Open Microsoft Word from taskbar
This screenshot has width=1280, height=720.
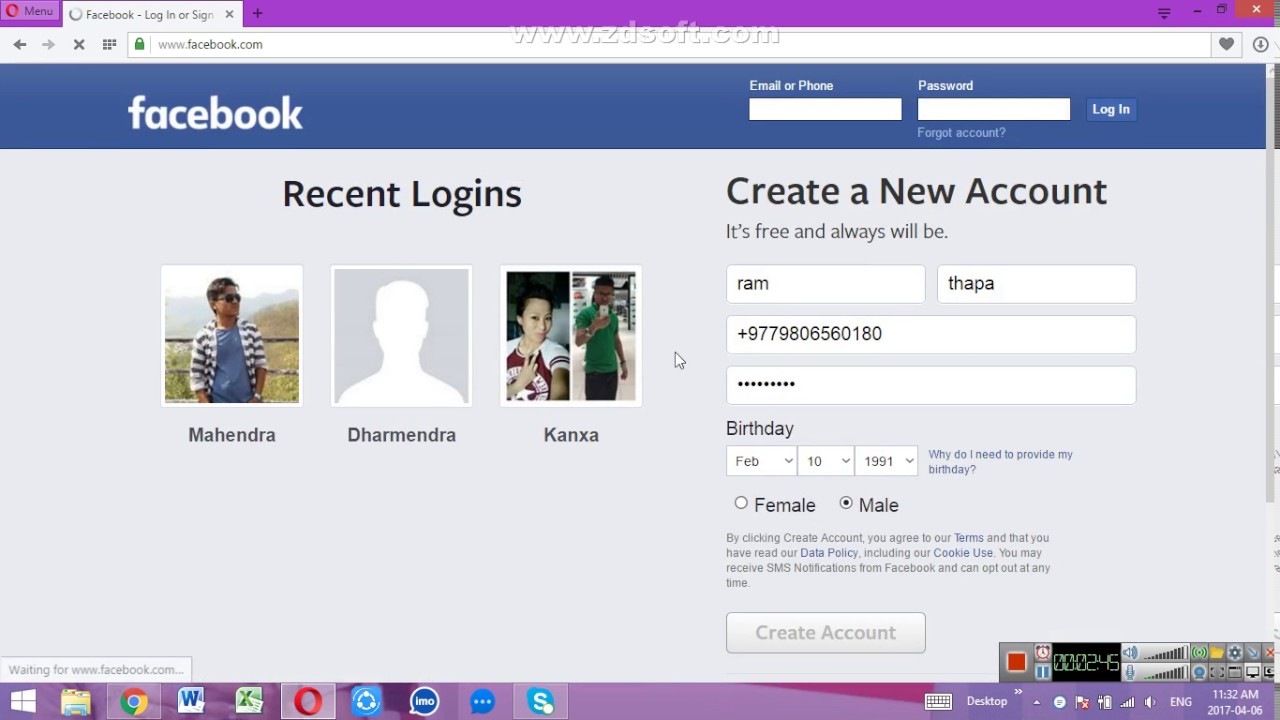click(191, 702)
